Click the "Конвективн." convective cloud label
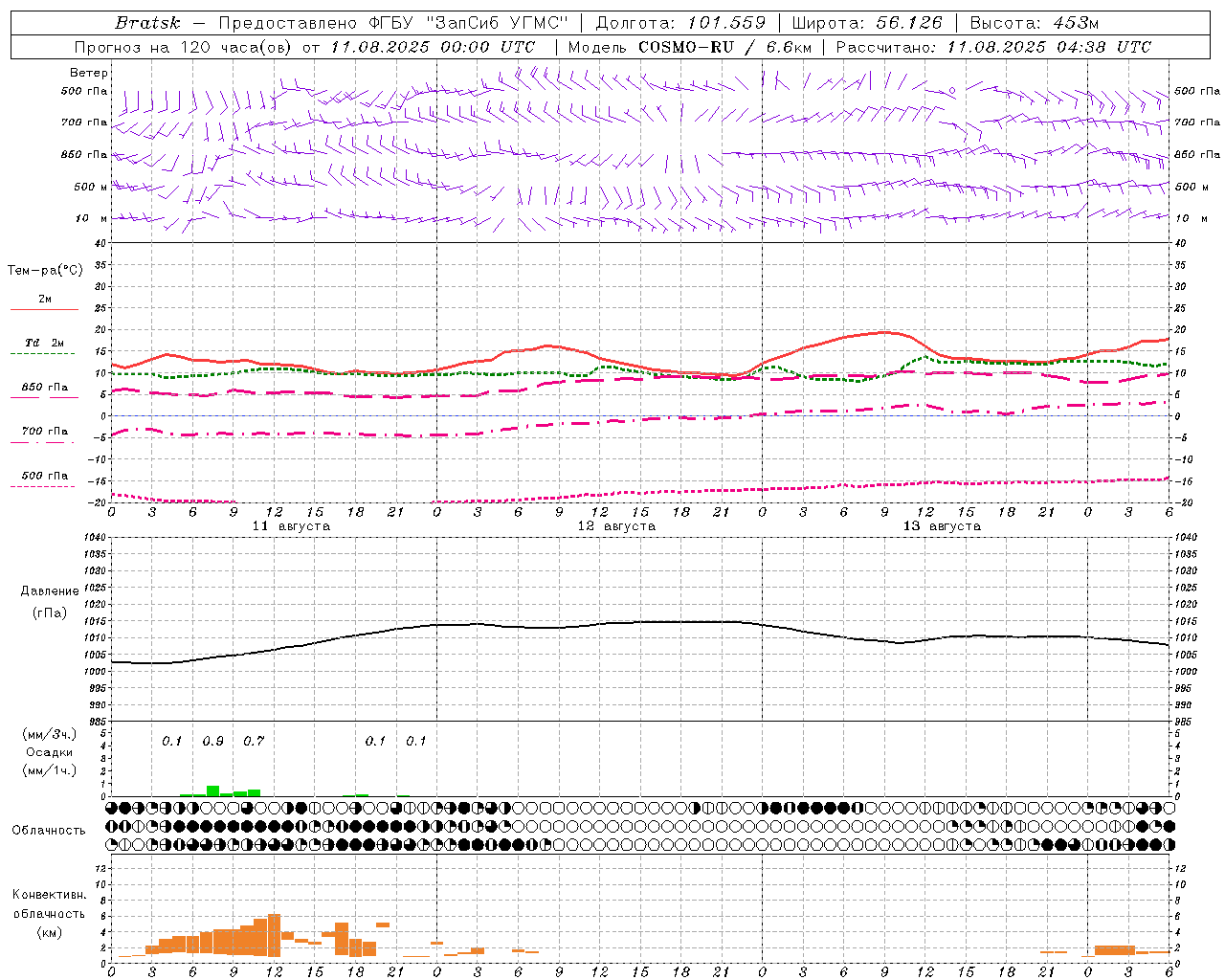The height and width of the screenshot is (980, 1225). click(x=50, y=894)
